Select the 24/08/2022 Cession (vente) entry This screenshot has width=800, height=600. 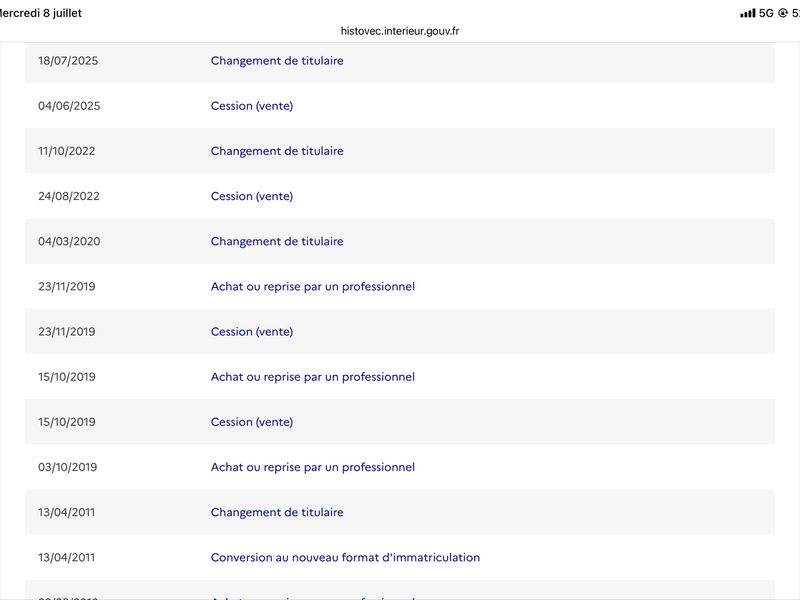click(400, 196)
